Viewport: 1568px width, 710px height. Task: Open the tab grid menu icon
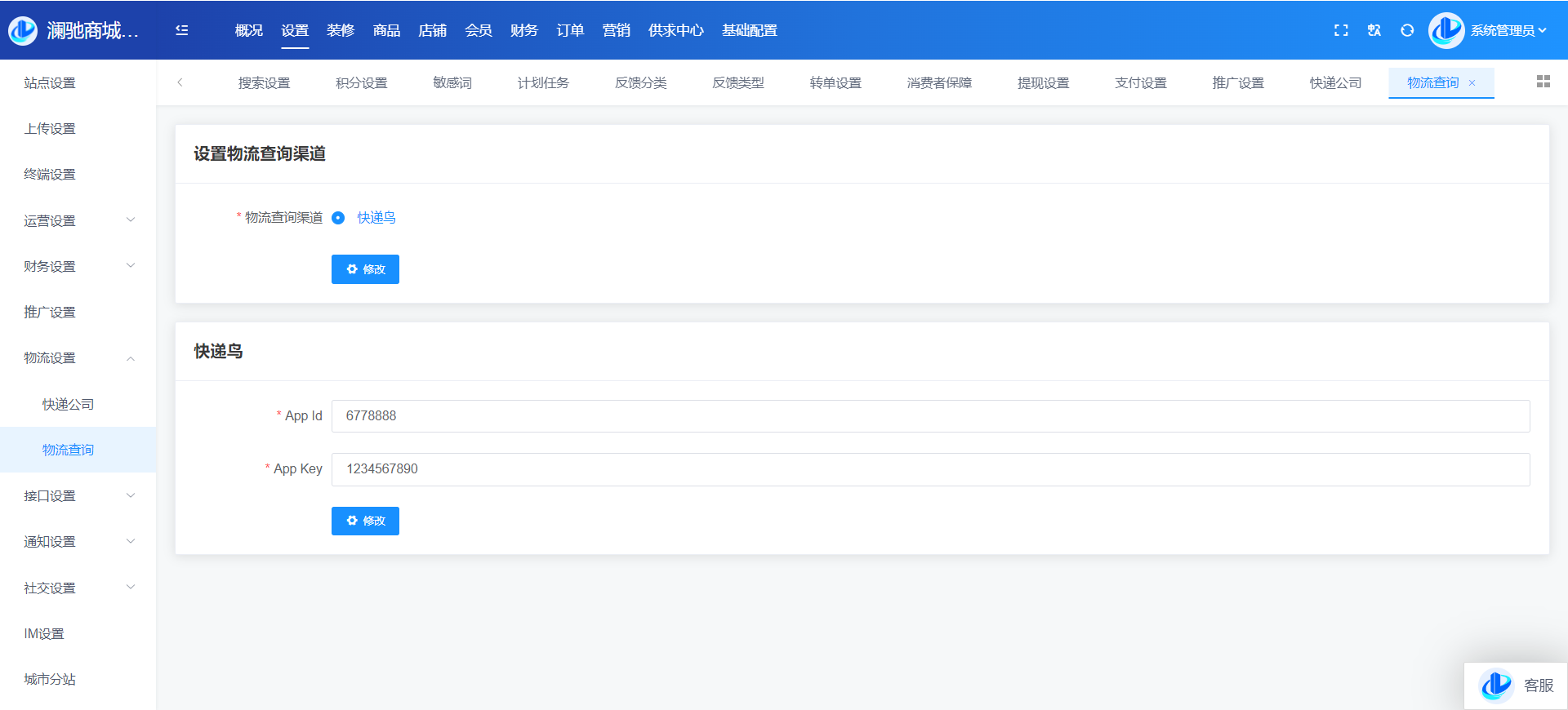click(1543, 82)
